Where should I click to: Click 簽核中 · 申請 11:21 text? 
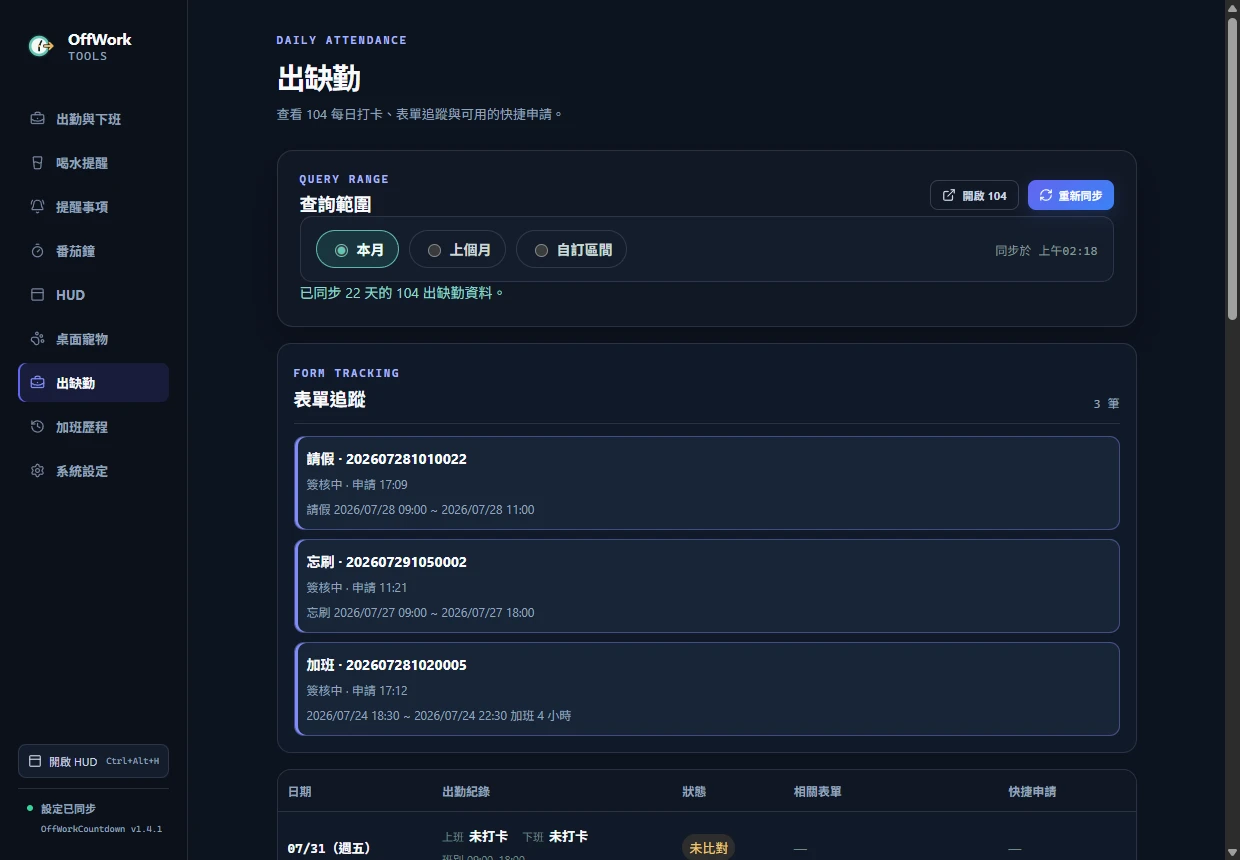pos(357,587)
